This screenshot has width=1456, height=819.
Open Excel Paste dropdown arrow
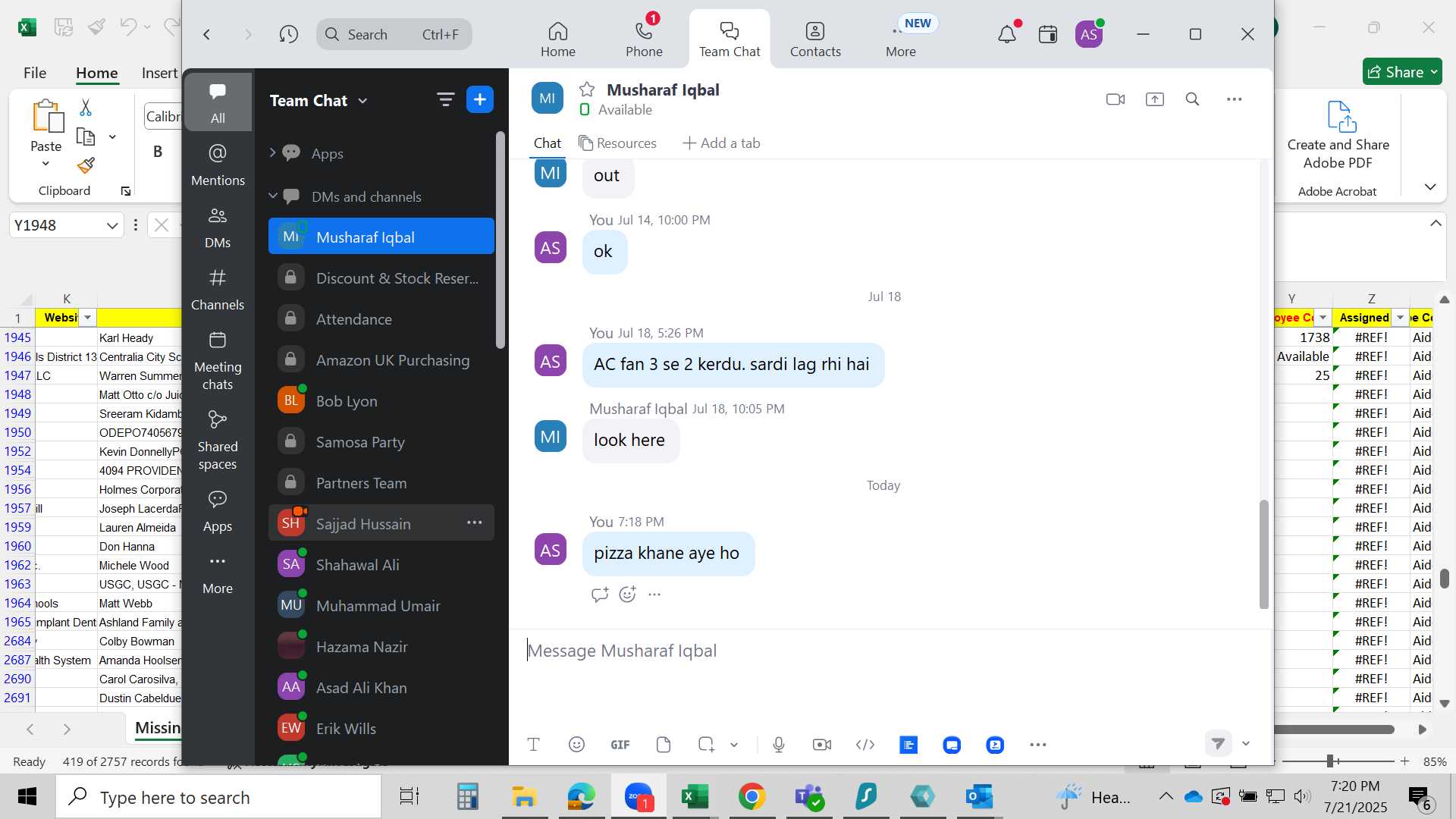pyautogui.click(x=45, y=164)
